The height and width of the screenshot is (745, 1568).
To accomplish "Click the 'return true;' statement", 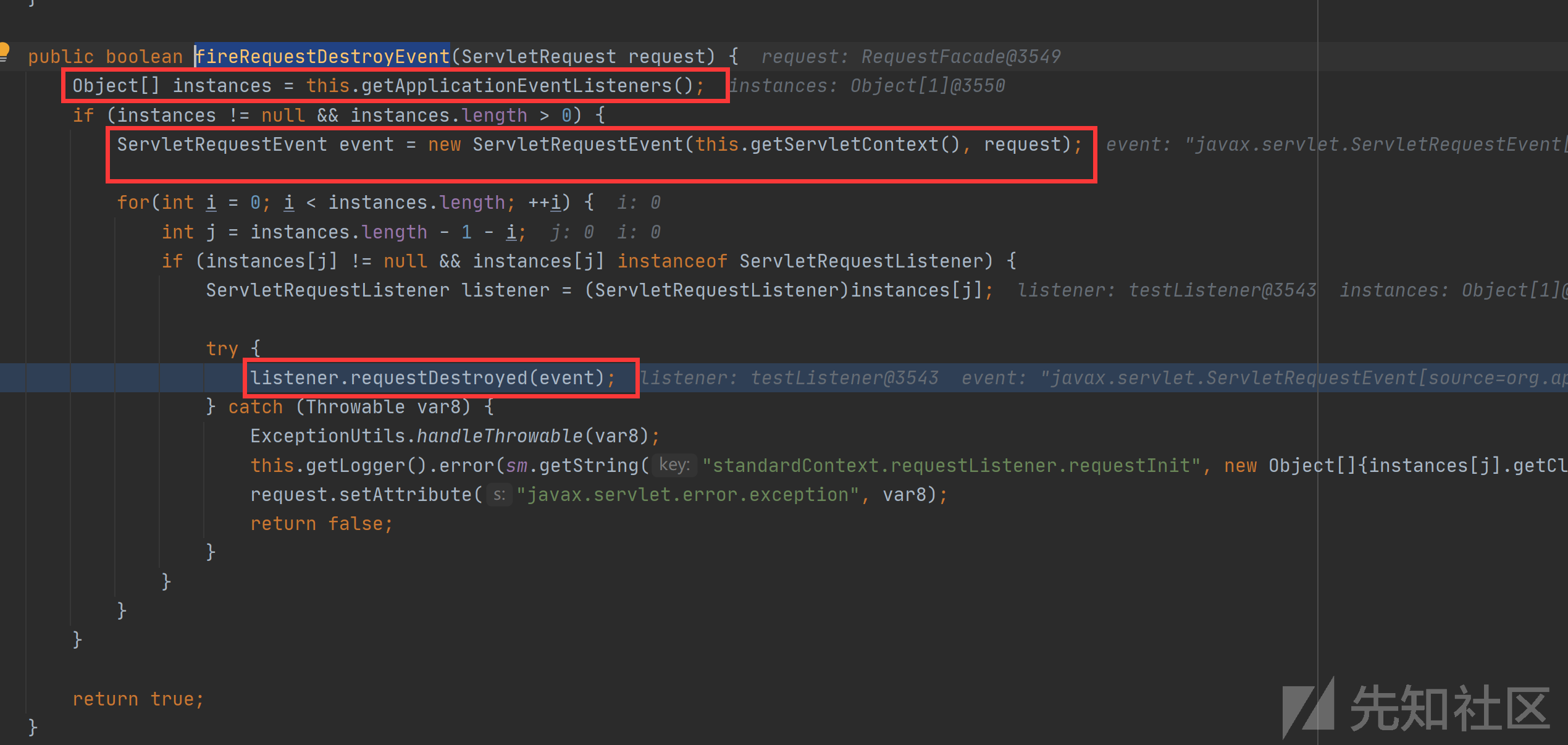I will tap(138, 699).
